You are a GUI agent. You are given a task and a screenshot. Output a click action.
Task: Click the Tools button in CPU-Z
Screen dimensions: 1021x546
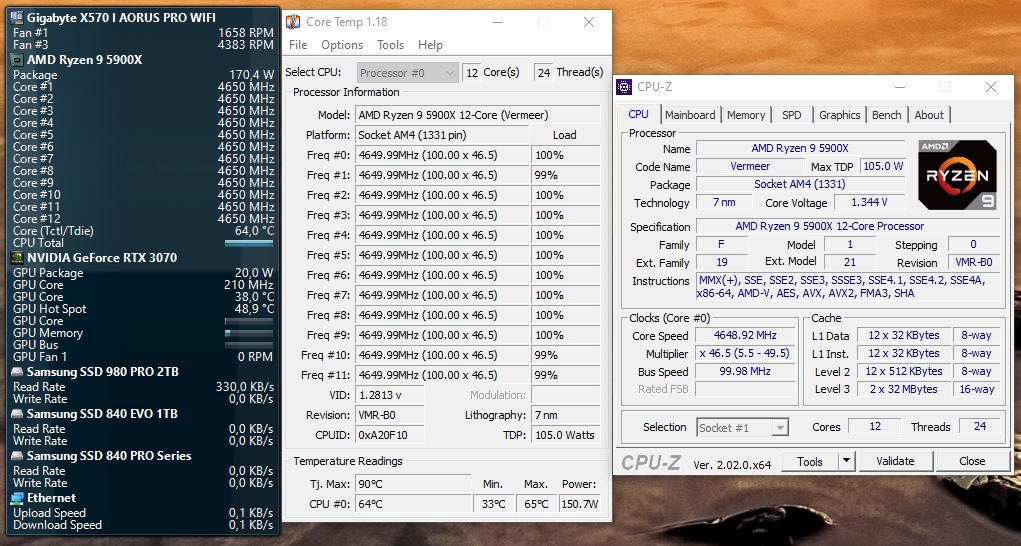[x=809, y=461]
